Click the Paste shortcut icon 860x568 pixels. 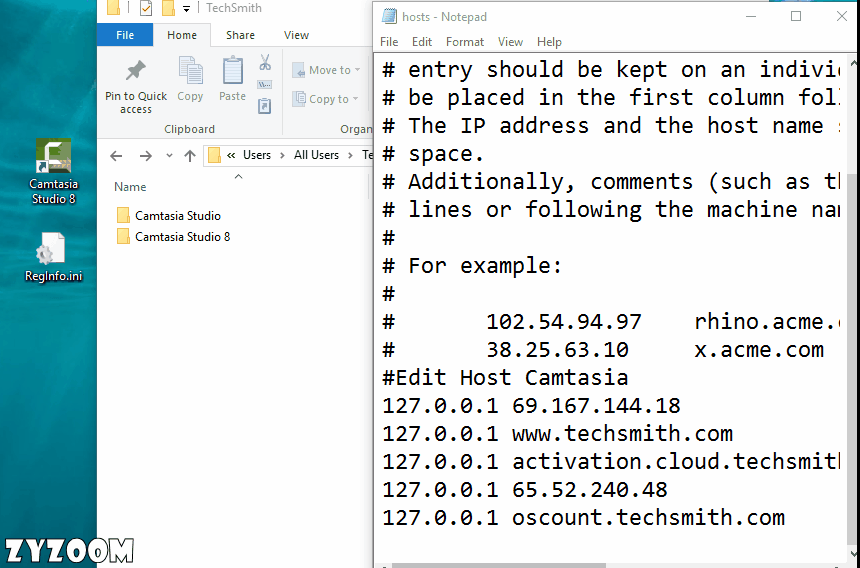coord(264,106)
